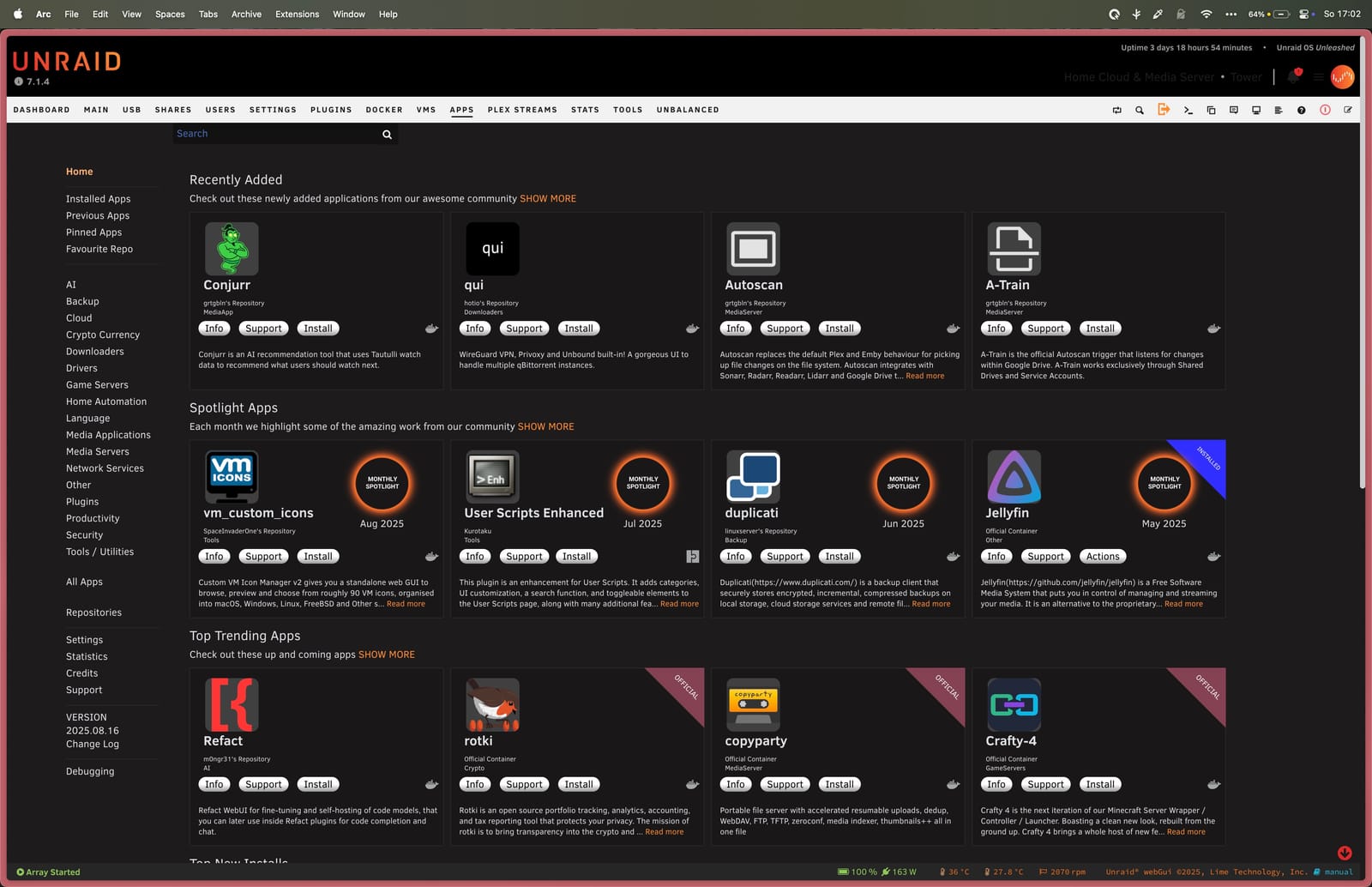This screenshot has width=1372, height=887.
Task: Expand Spotlight Apps with SHOW MORE
Action: (x=545, y=426)
